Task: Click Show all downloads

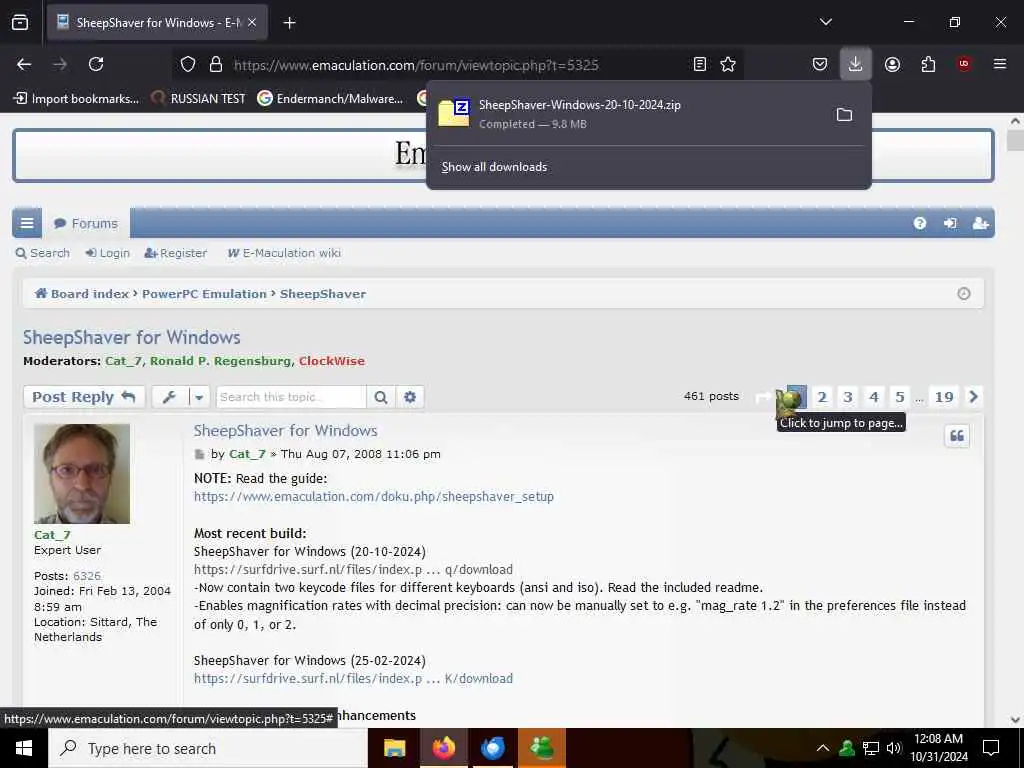Action: point(494,167)
